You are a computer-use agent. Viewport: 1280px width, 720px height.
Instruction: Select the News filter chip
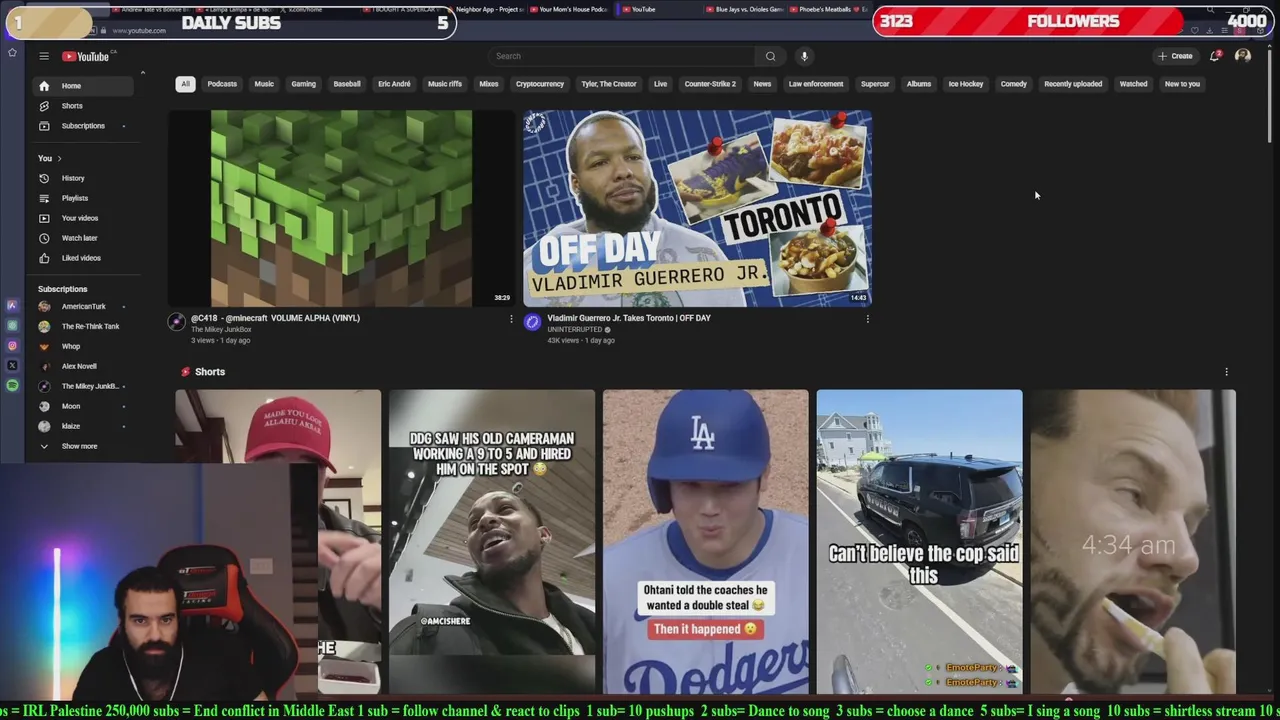762,84
